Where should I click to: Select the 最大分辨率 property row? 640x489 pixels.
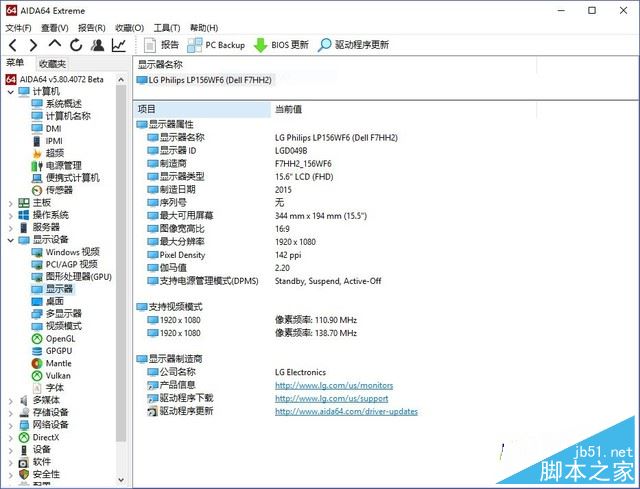232,242
